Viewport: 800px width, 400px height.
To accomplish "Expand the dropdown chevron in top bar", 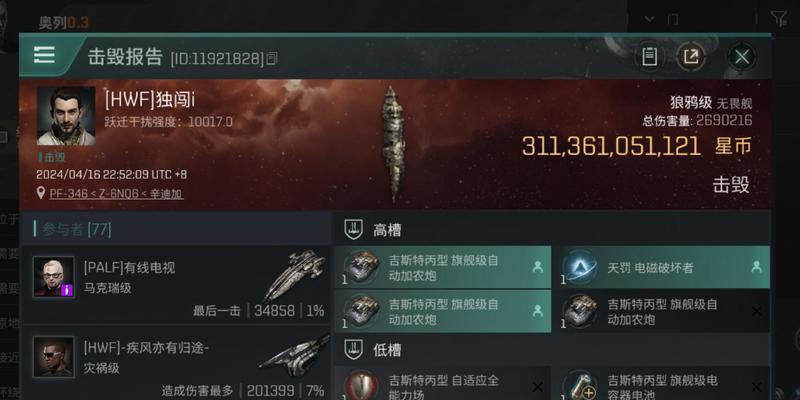I will tap(649, 19).
